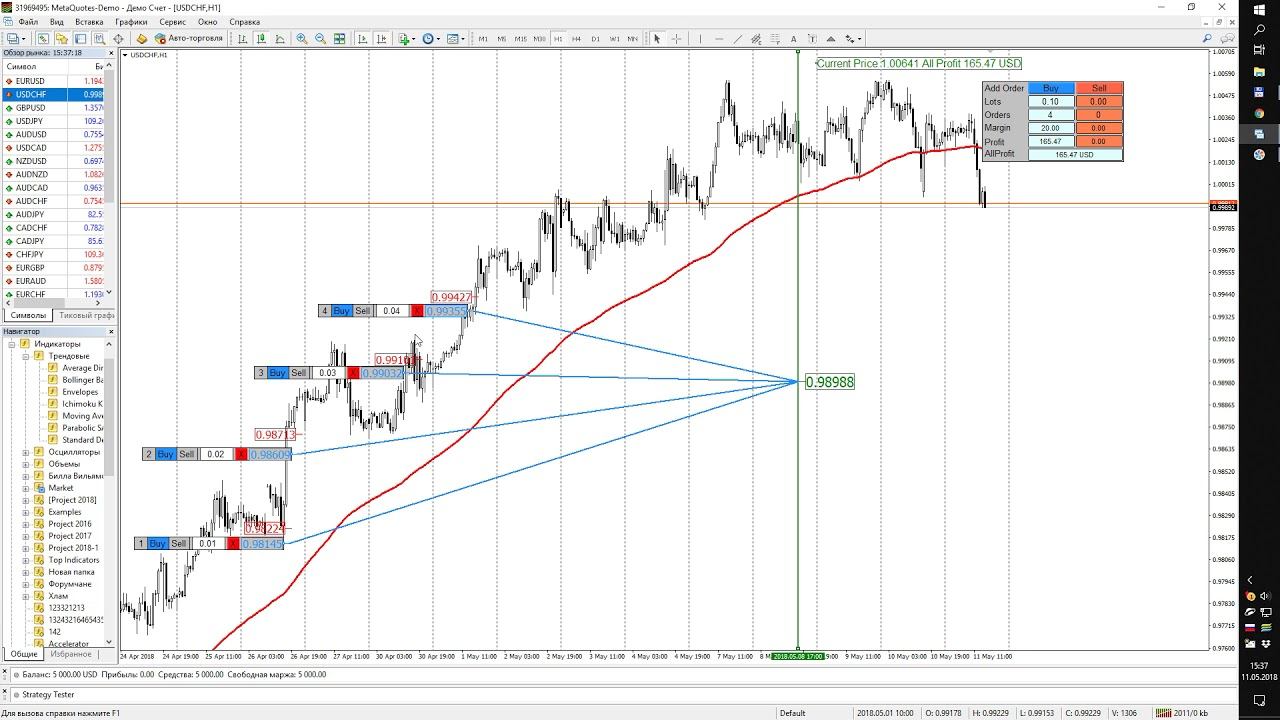Toggle the Авто-торговля button
The height and width of the screenshot is (720, 1280).
[189, 39]
